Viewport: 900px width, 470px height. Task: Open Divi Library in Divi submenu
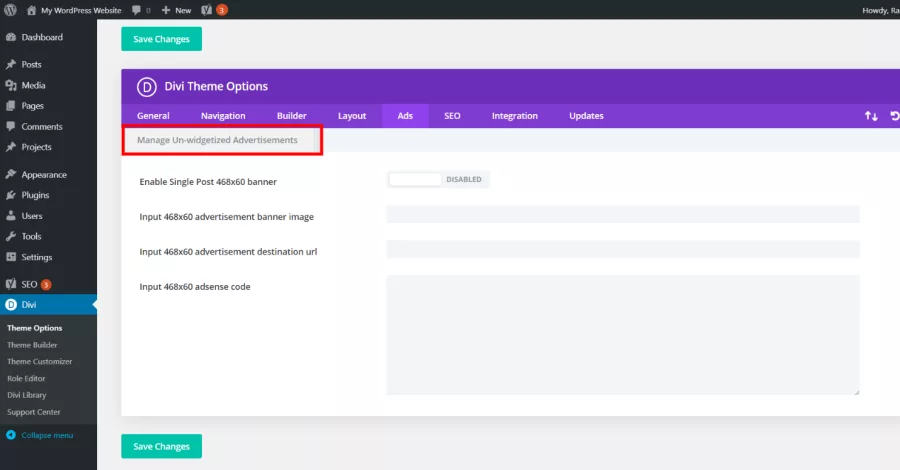pyautogui.click(x=26, y=395)
